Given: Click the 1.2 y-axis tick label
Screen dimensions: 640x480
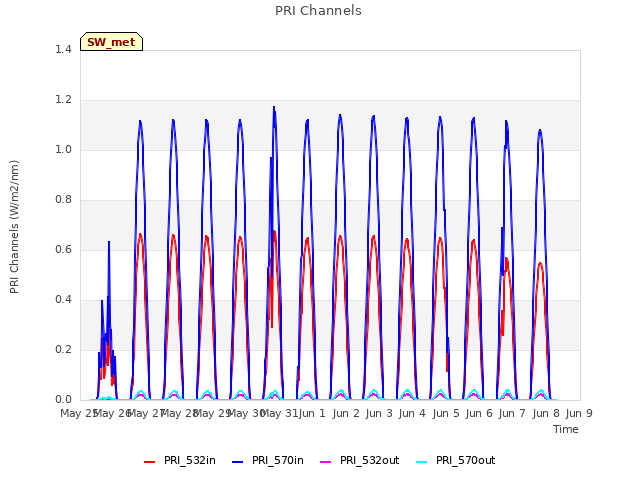Looking at the screenshot, I should point(63,100).
